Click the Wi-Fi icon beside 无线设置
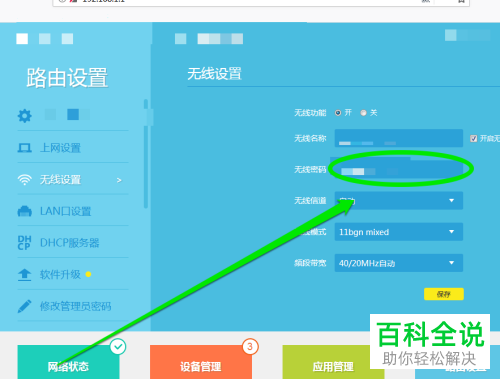 (24, 180)
